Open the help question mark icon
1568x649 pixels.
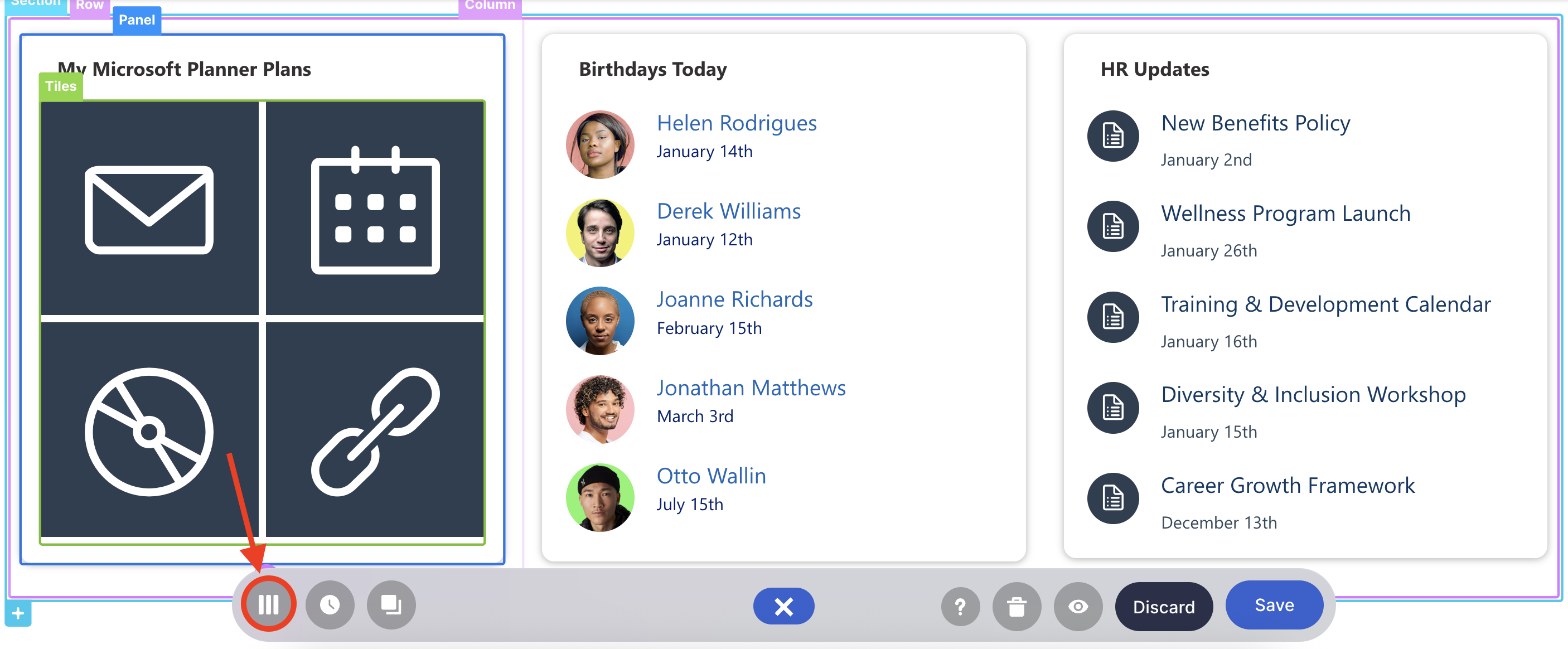point(960,607)
